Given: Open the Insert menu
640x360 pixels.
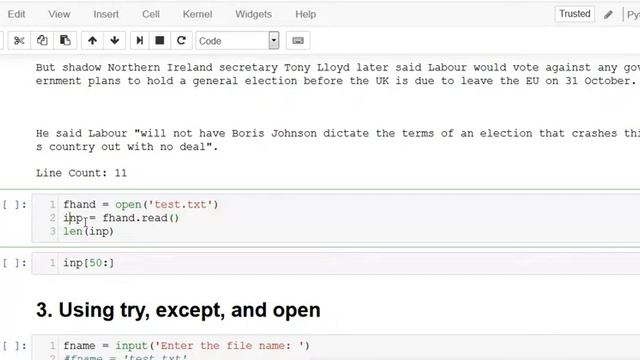Looking at the screenshot, I should pos(106,14).
